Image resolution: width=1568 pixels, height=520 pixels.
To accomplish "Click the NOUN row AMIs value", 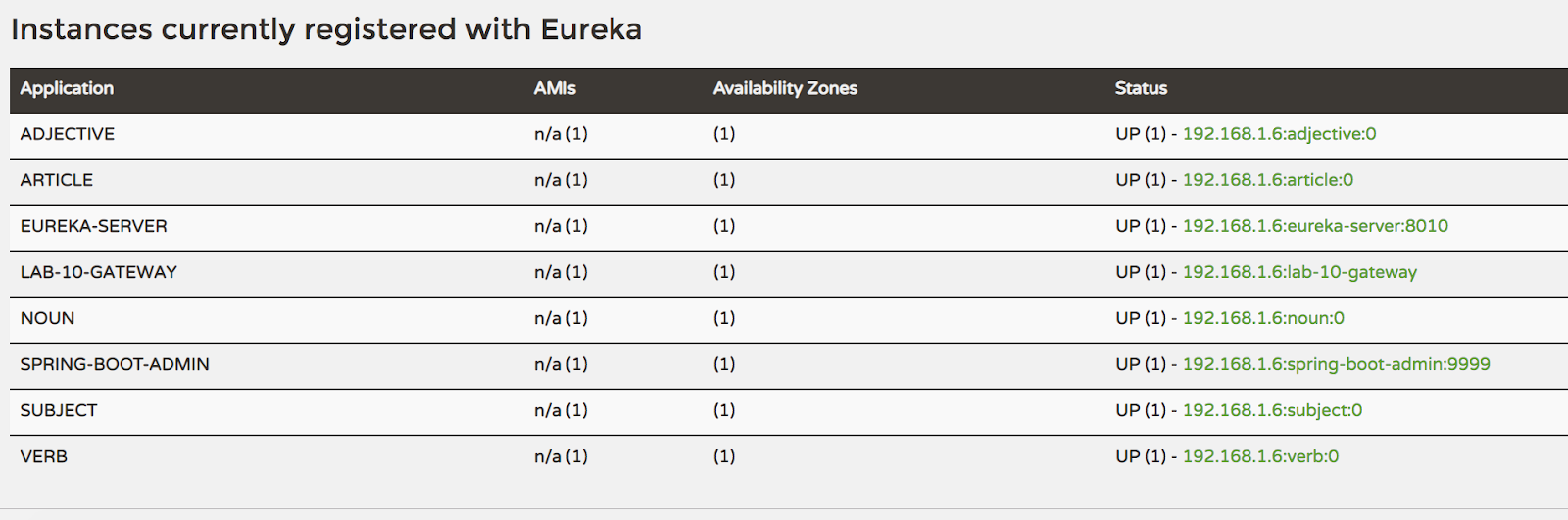I will [x=561, y=318].
